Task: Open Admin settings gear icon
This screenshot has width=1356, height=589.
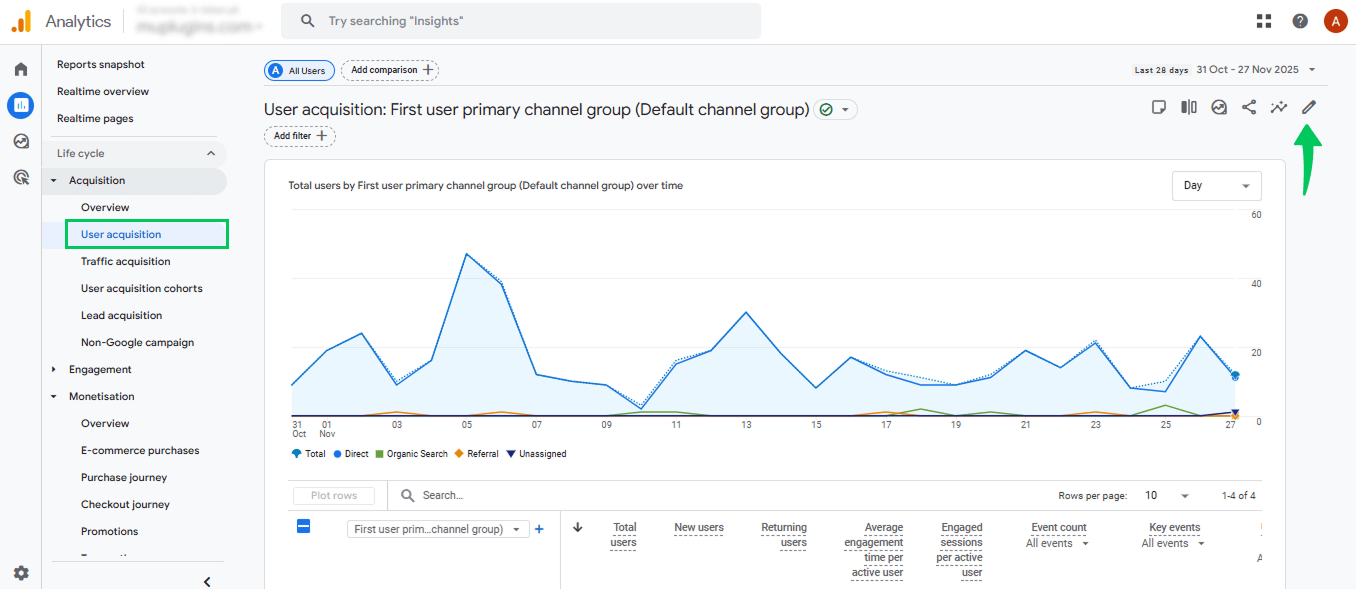Action: click(21, 573)
